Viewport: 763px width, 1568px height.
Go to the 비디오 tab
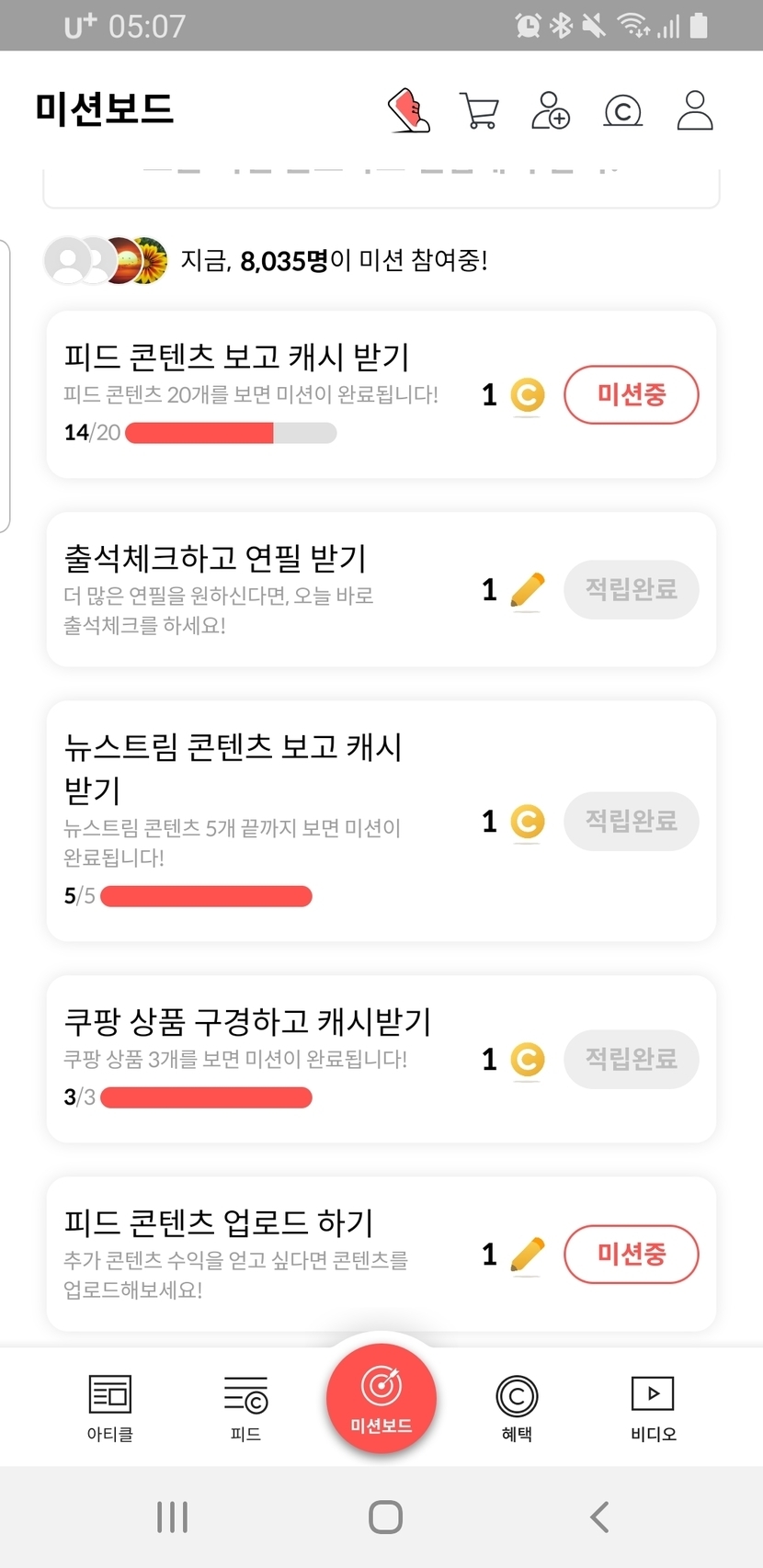point(653,1406)
